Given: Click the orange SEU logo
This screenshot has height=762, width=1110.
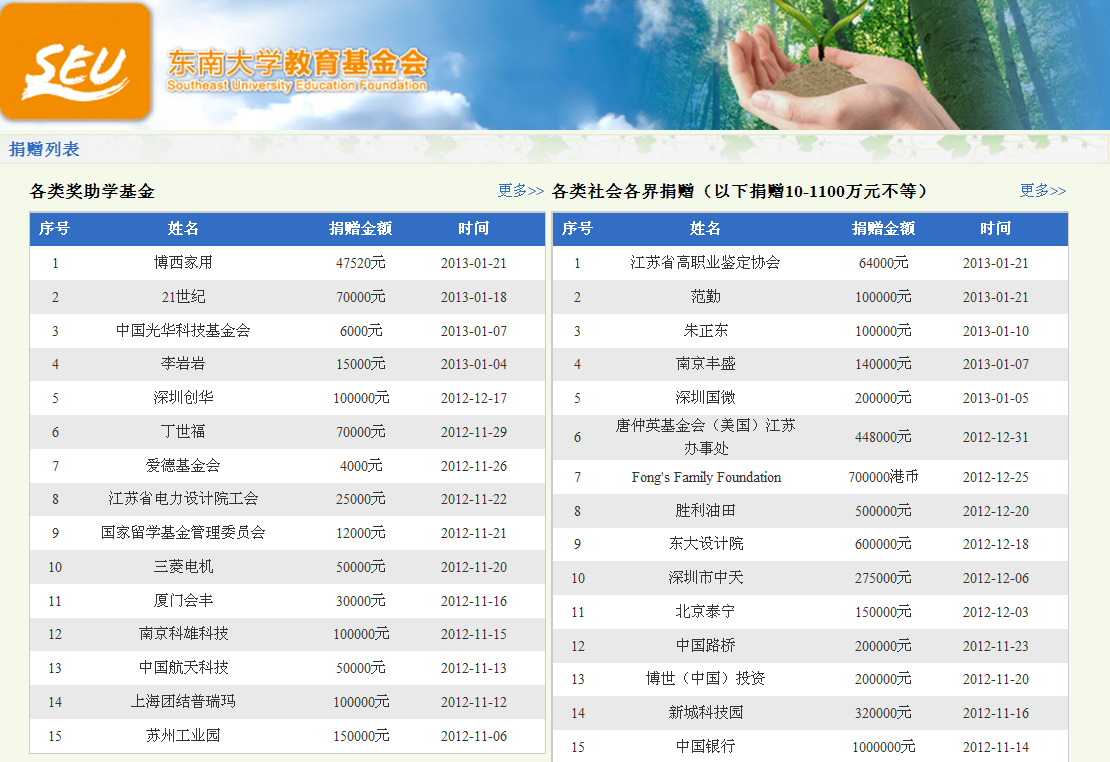Looking at the screenshot, I should coord(76,61).
